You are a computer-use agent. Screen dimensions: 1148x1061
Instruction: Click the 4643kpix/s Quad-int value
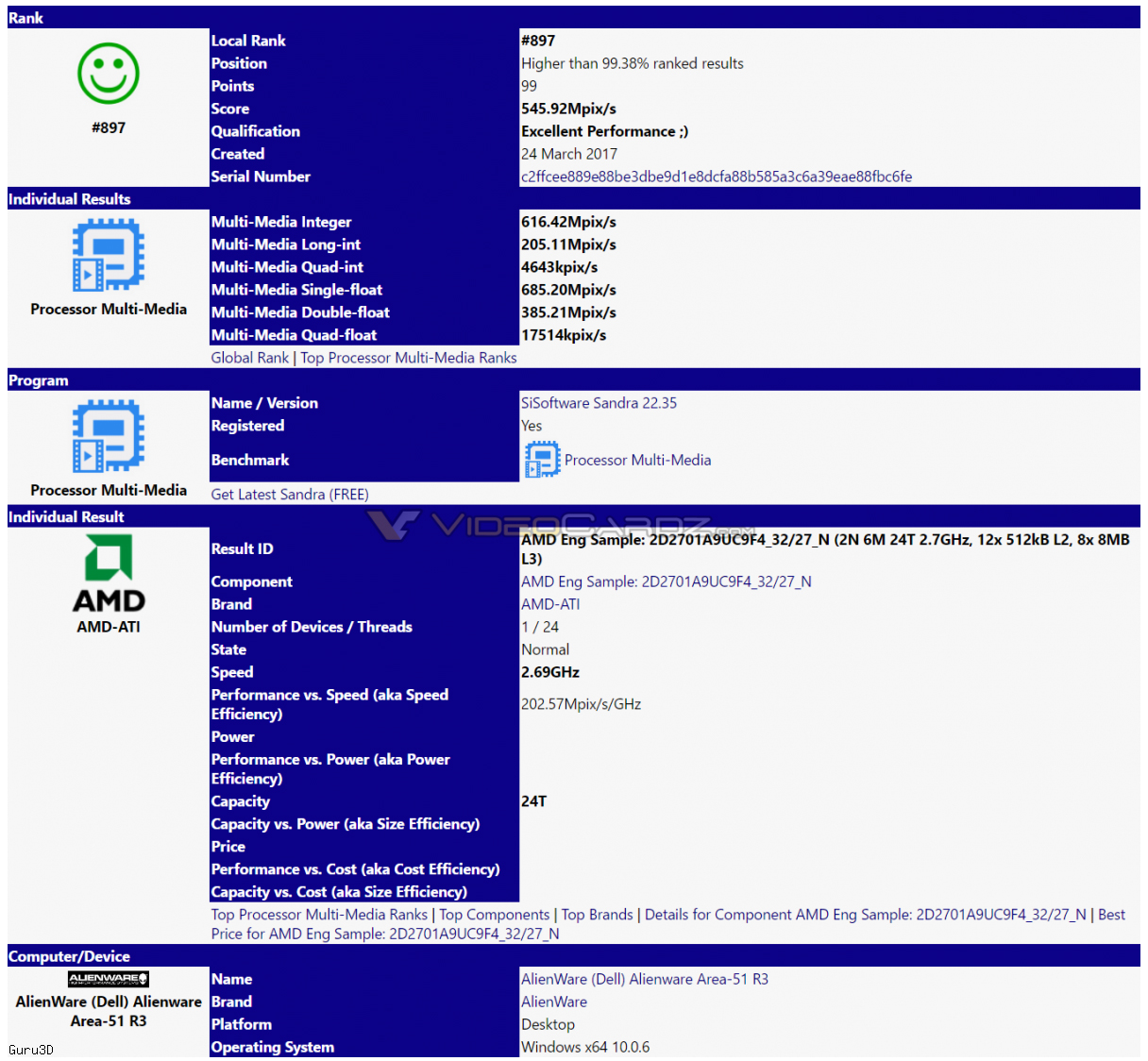click(x=559, y=267)
